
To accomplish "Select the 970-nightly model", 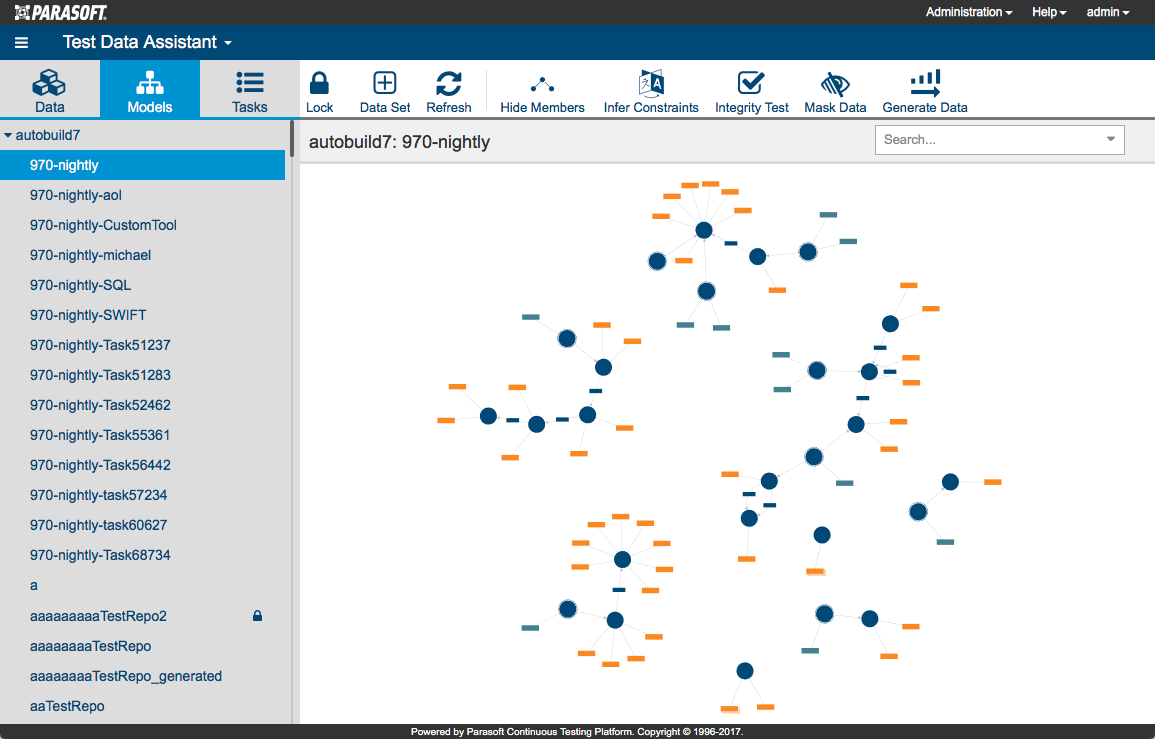I will pyautogui.click(x=142, y=165).
